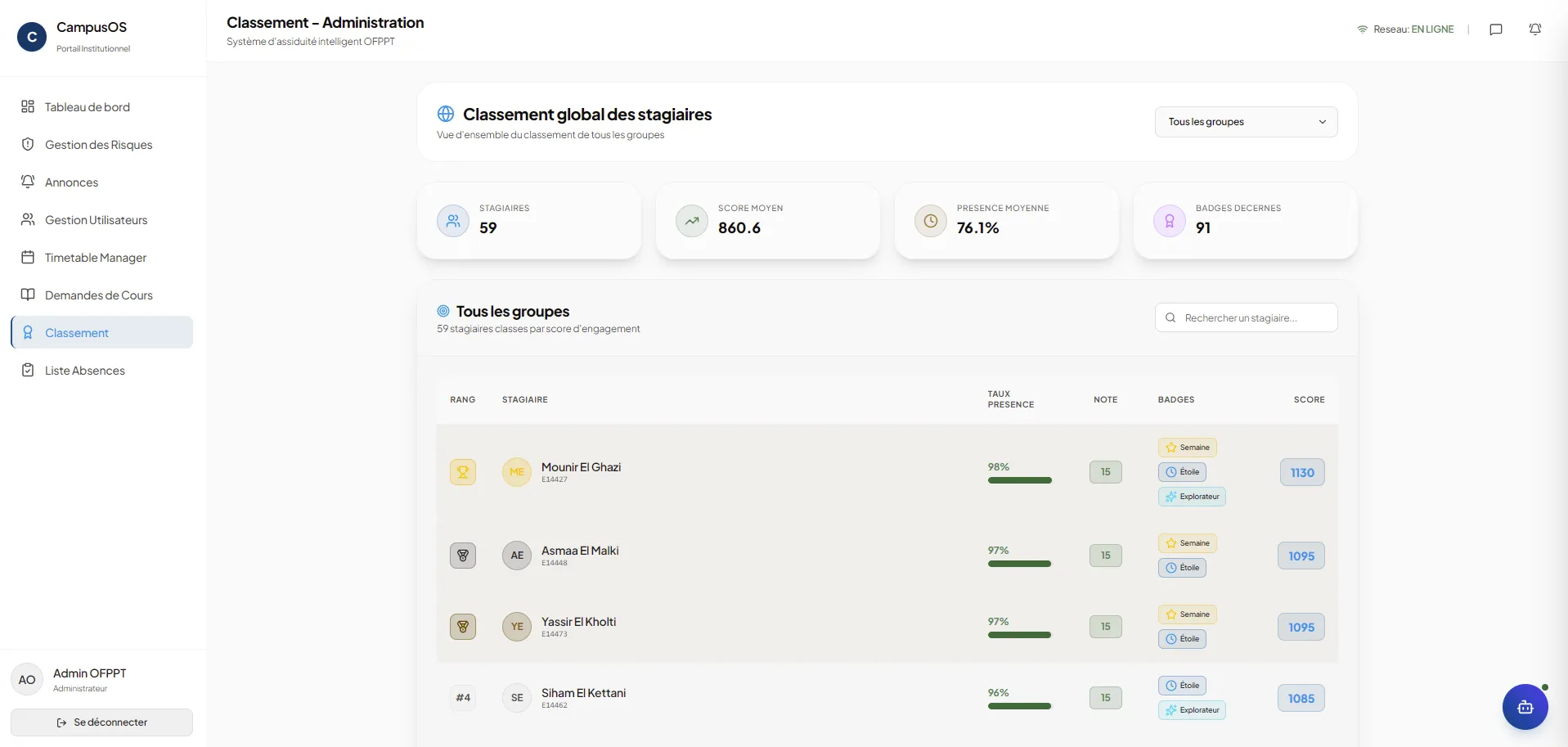Viewport: 1568px width, 747px height.
Task: Open messages via chat icon in header
Action: pyautogui.click(x=1496, y=29)
